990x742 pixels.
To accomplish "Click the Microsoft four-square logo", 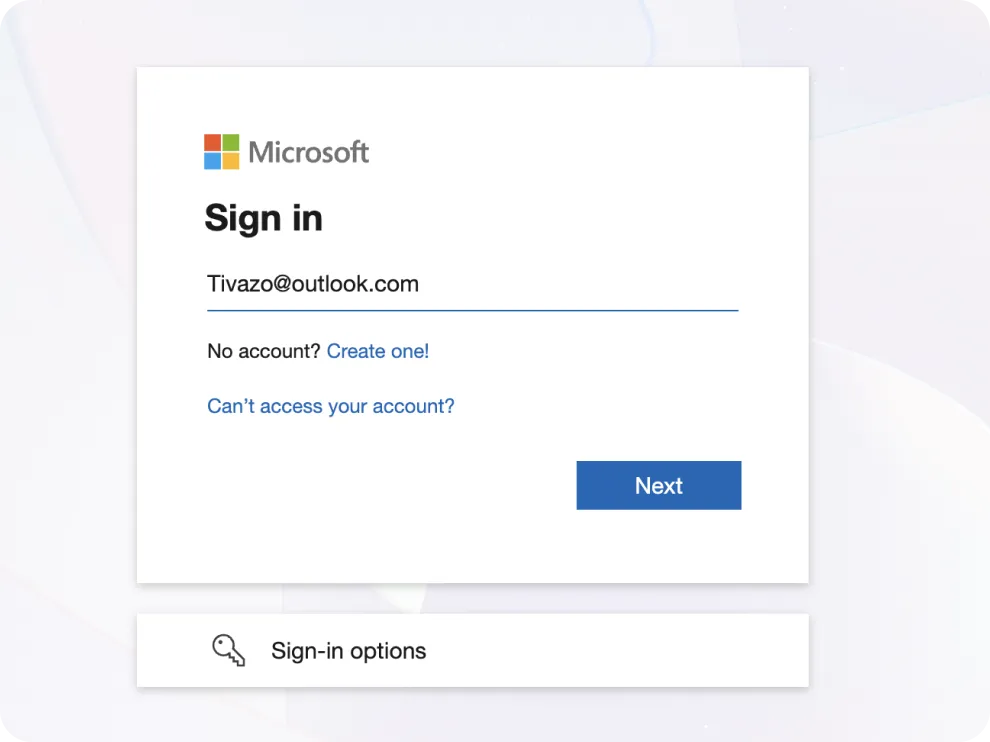I will 221,152.
